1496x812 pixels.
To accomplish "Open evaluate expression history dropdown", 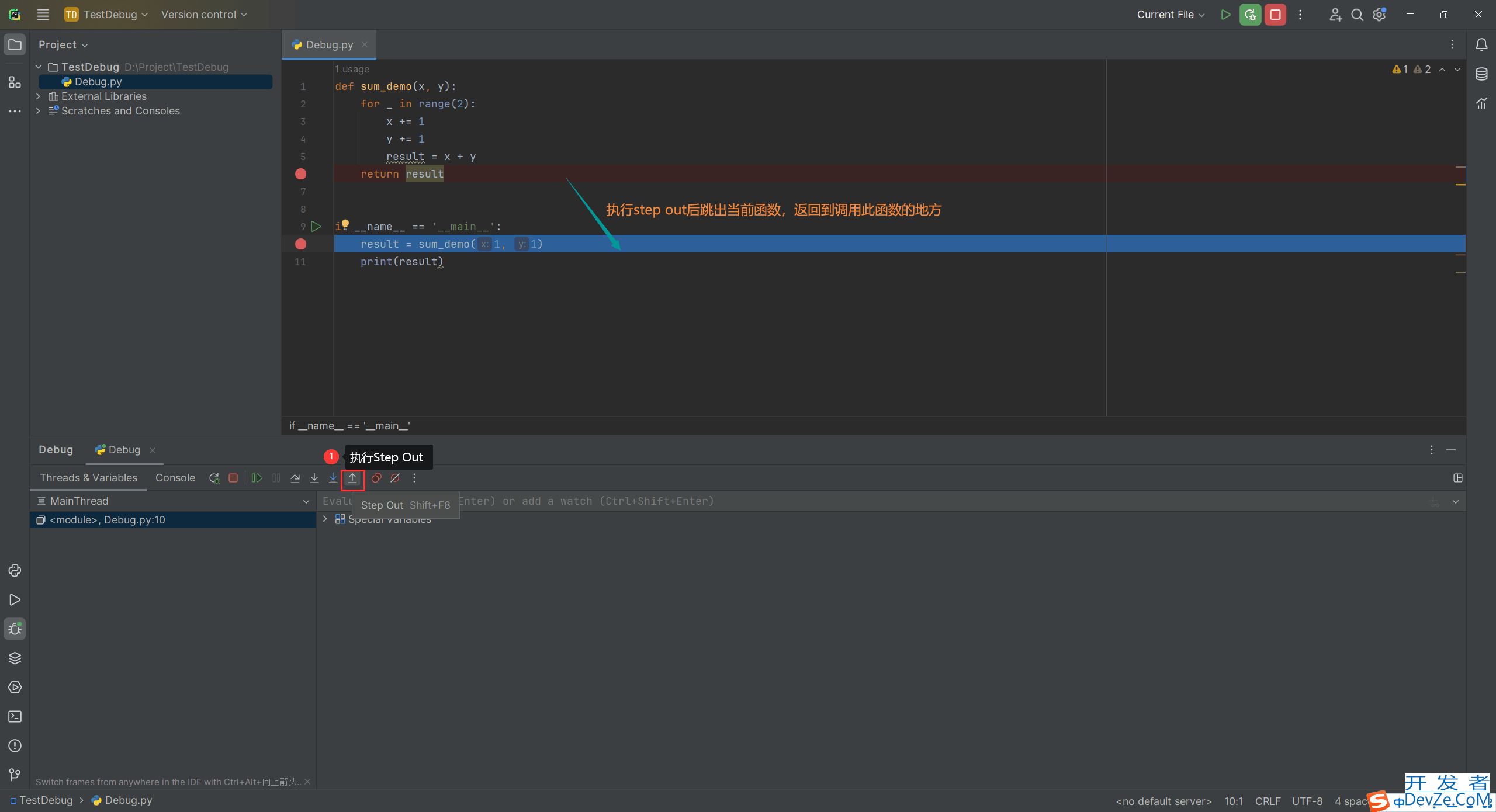I will (1456, 501).
